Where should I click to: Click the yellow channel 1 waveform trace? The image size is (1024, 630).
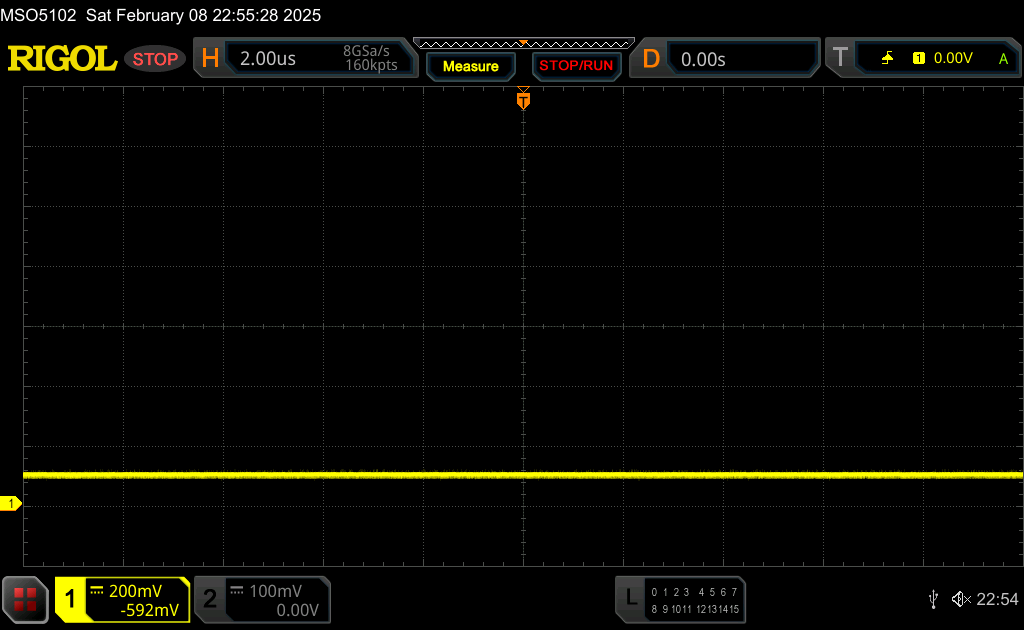point(522,475)
